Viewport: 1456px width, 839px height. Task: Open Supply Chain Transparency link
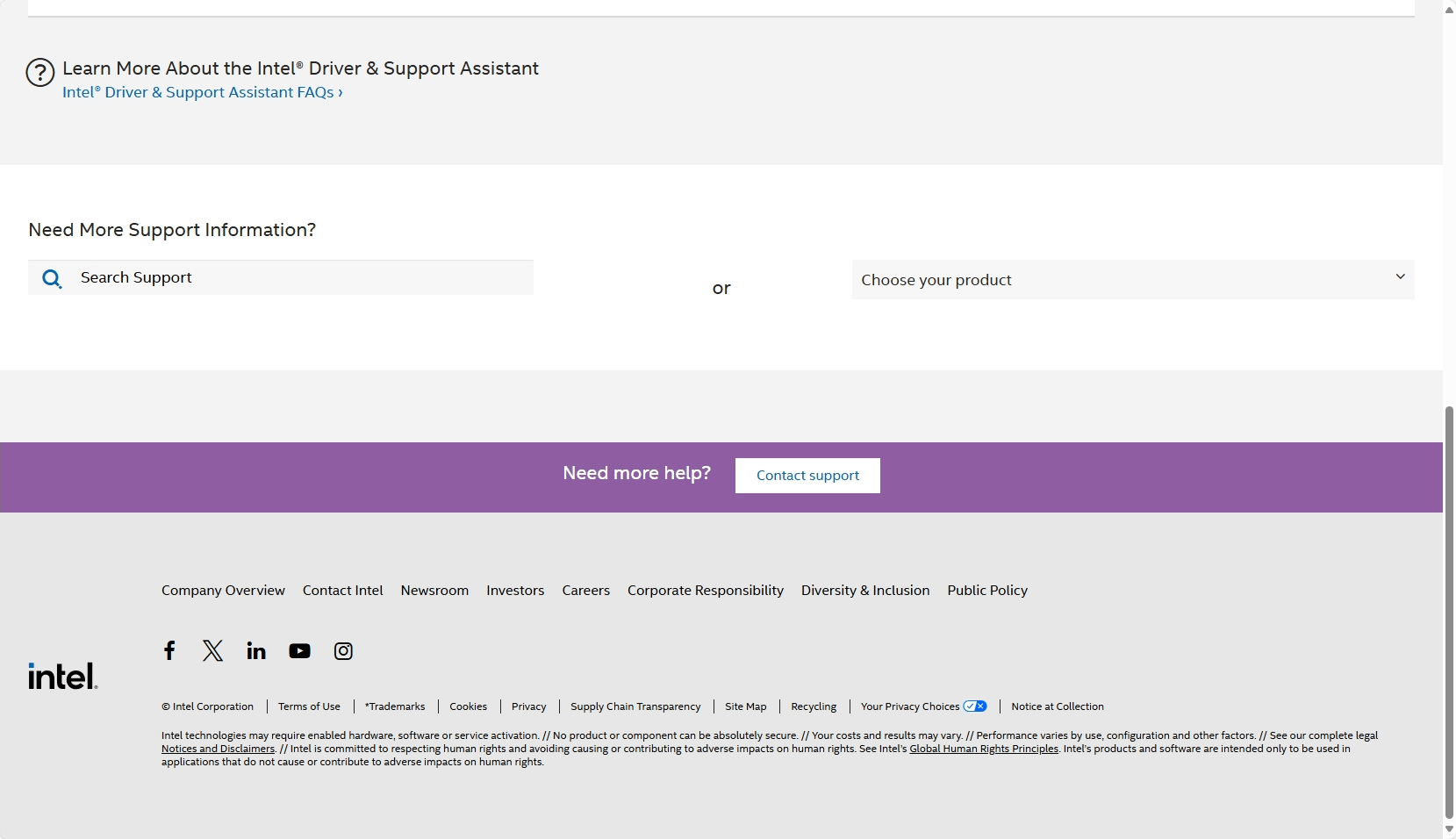point(635,706)
